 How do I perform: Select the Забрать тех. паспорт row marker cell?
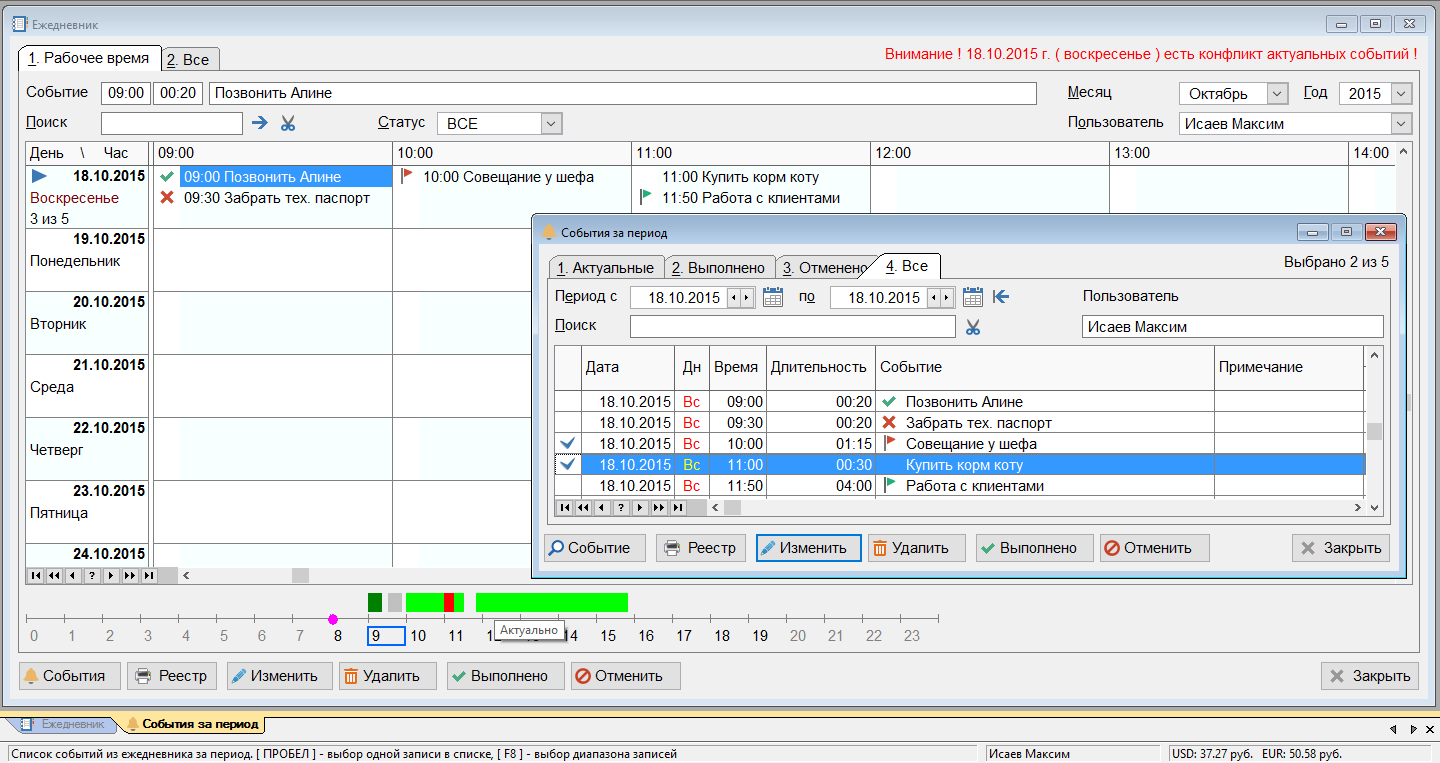(x=568, y=422)
